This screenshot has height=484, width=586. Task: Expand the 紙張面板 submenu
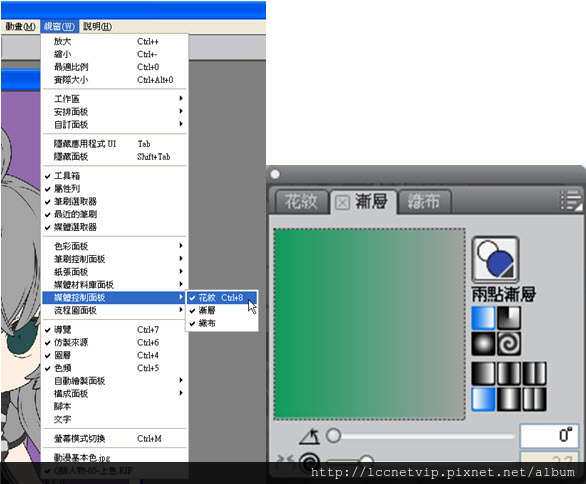[114, 272]
